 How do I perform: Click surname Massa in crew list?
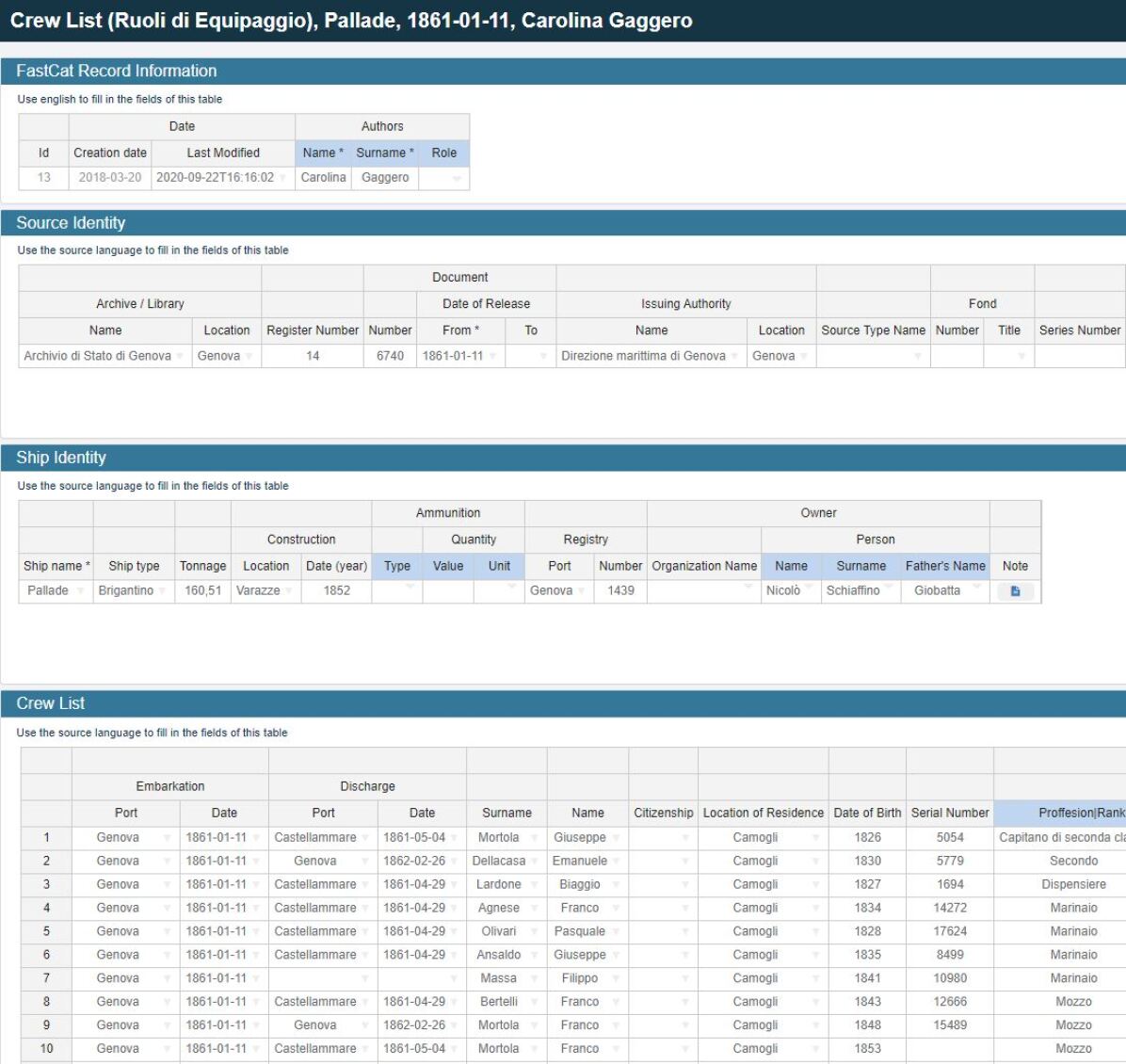click(x=498, y=978)
